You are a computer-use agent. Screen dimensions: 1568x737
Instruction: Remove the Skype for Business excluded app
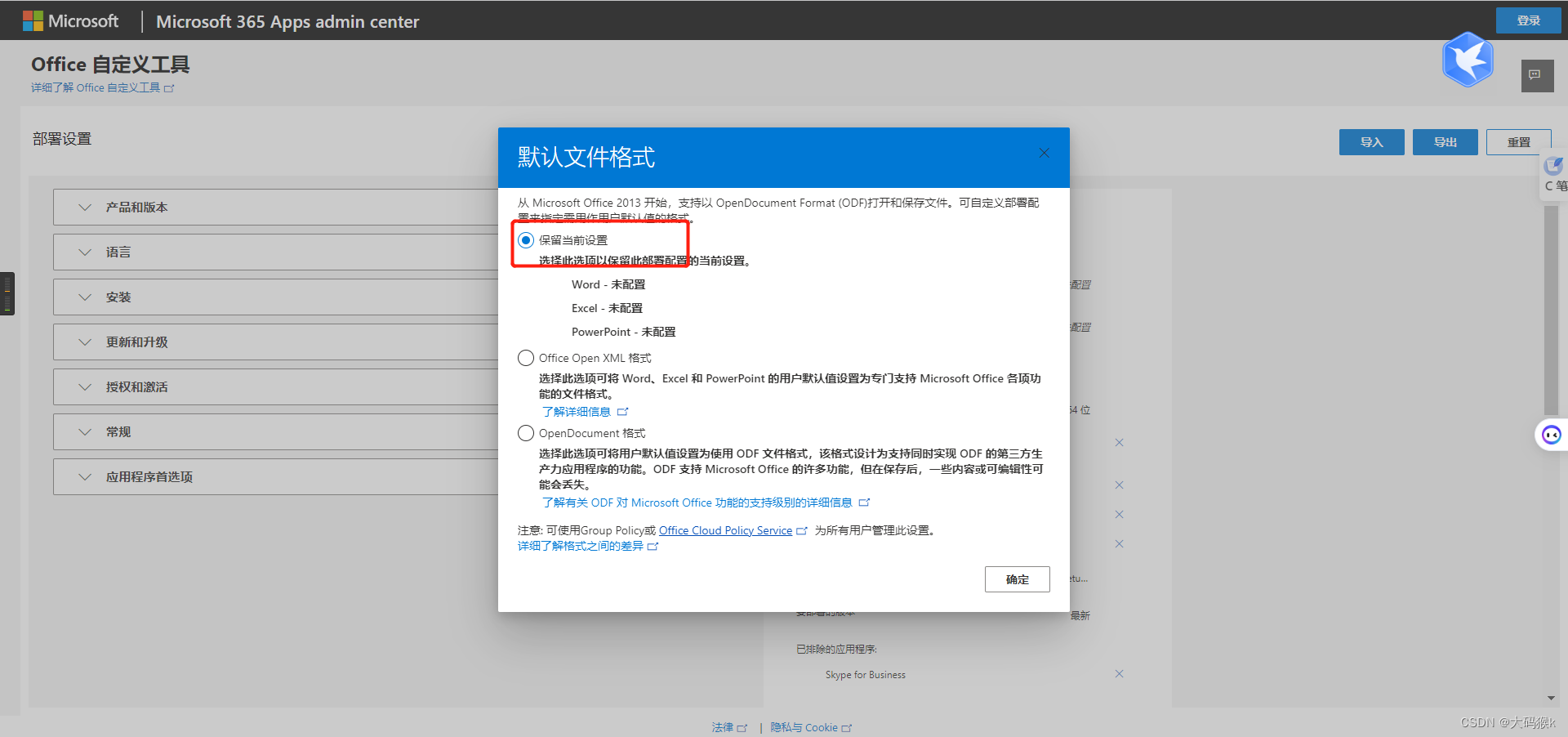[x=1119, y=674]
